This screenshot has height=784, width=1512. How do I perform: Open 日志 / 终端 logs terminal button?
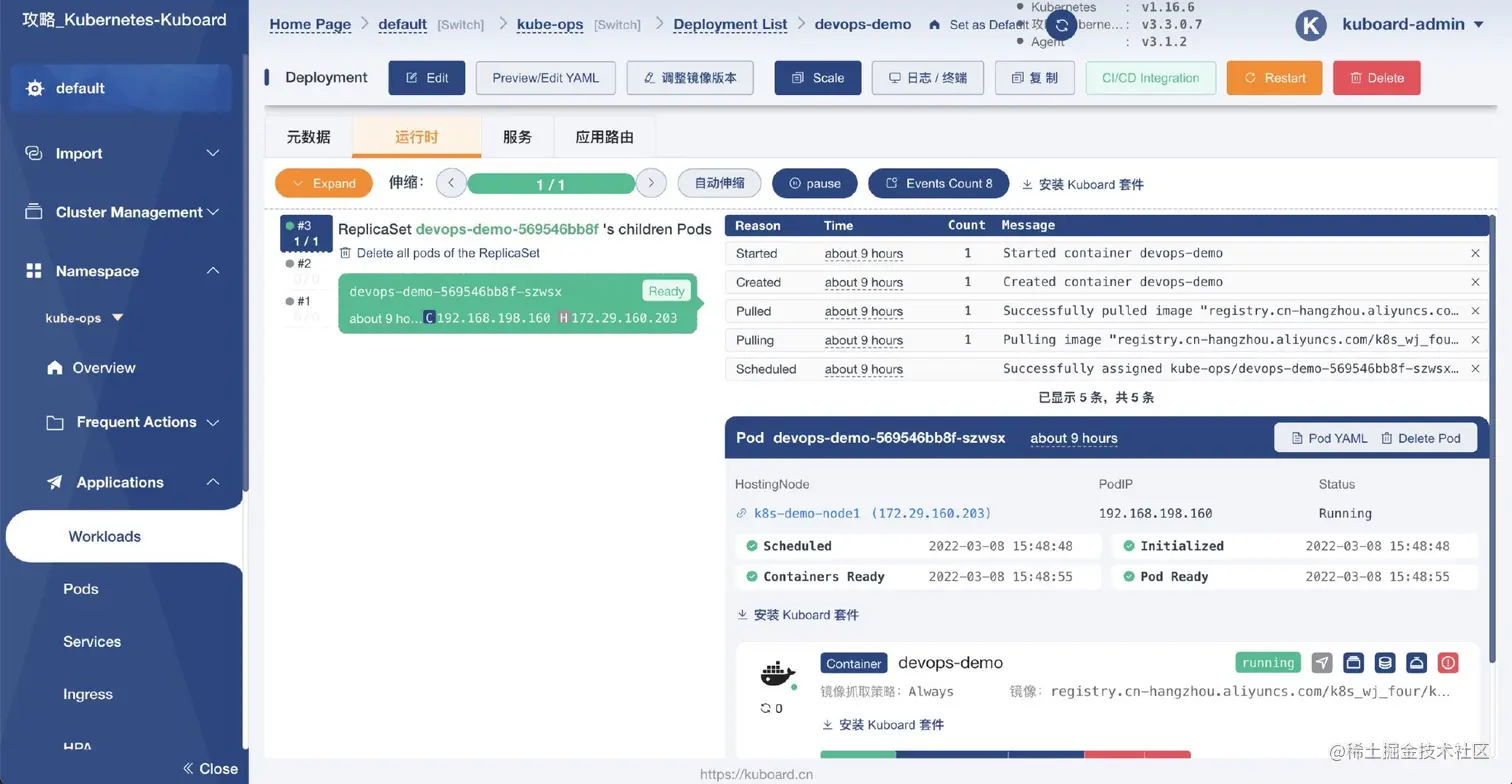pyautogui.click(x=928, y=78)
